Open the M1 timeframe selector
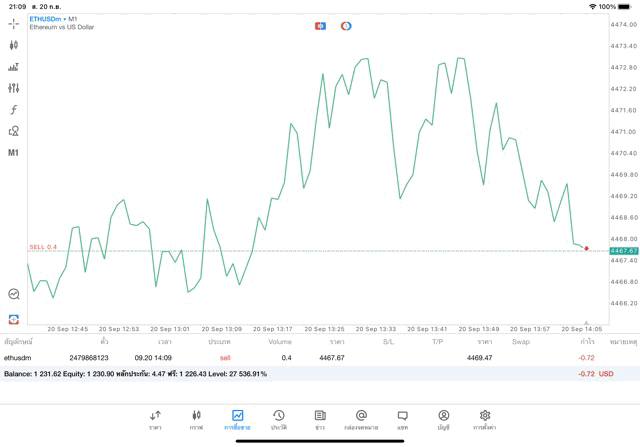The image size is (640, 447). point(13,153)
